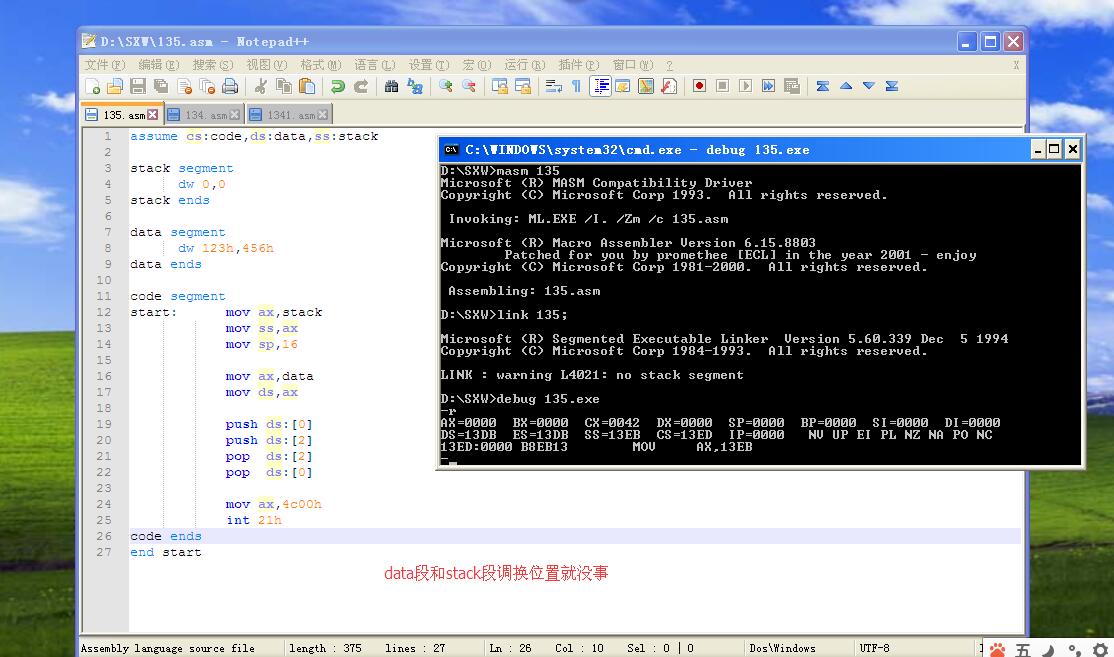1114x657 pixels.
Task: Click the grey Redo arrow icon
Action: click(361, 87)
